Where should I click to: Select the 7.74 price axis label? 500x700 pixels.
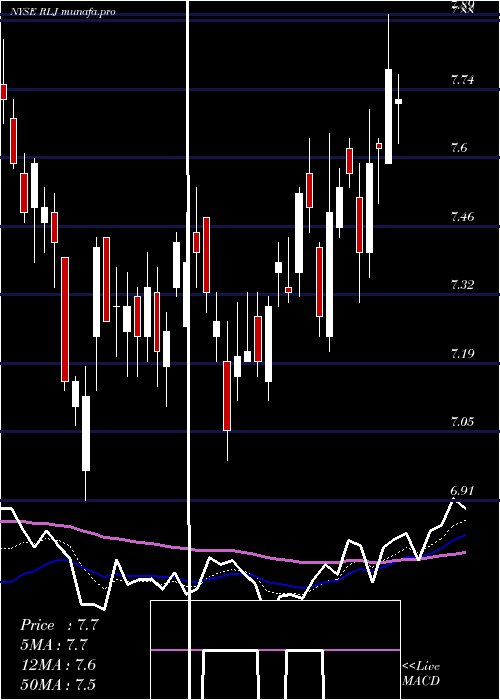(462, 80)
